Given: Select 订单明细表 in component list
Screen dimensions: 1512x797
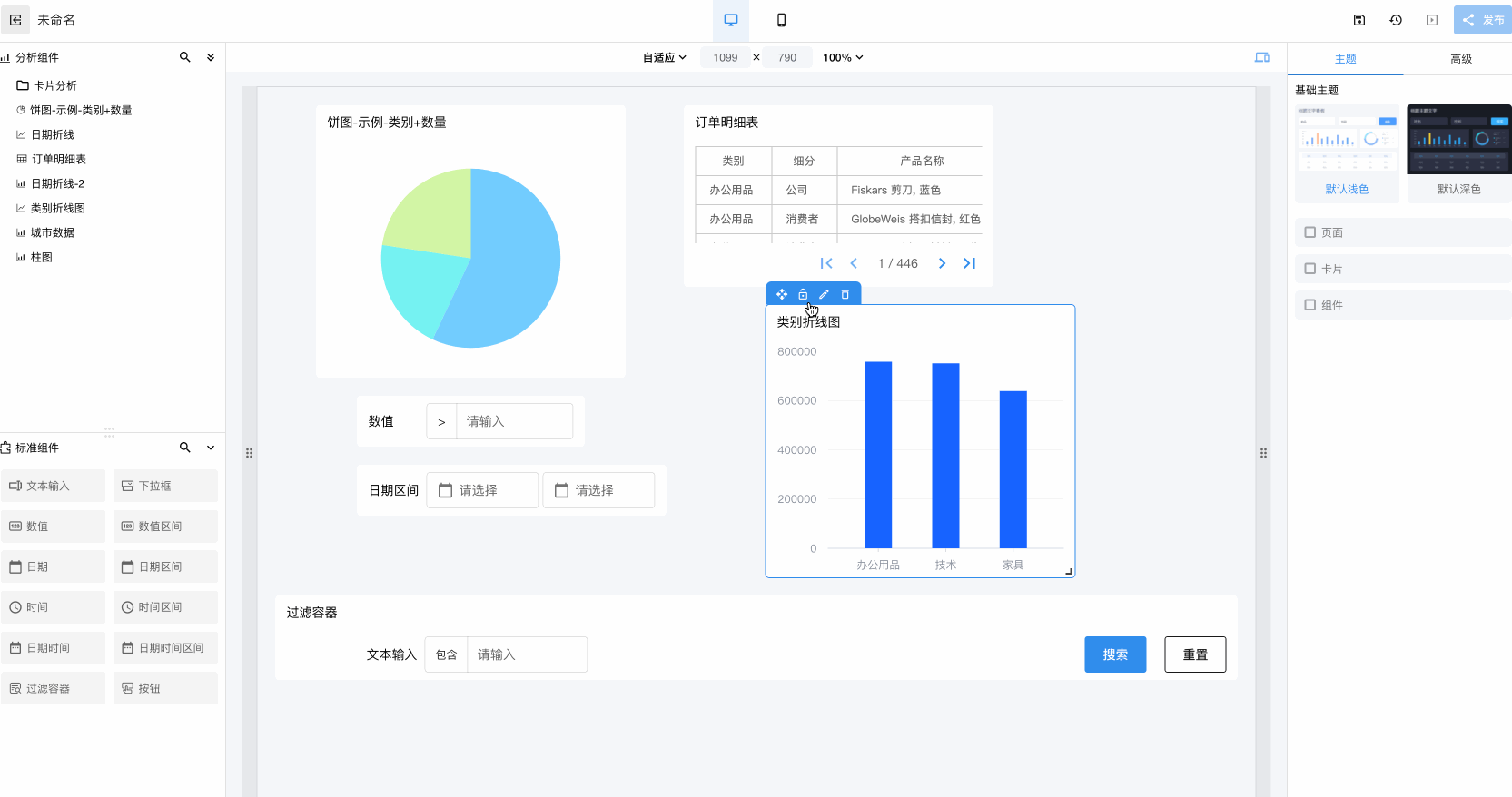Looking at the screenshot, I should (x=51, y=159).
